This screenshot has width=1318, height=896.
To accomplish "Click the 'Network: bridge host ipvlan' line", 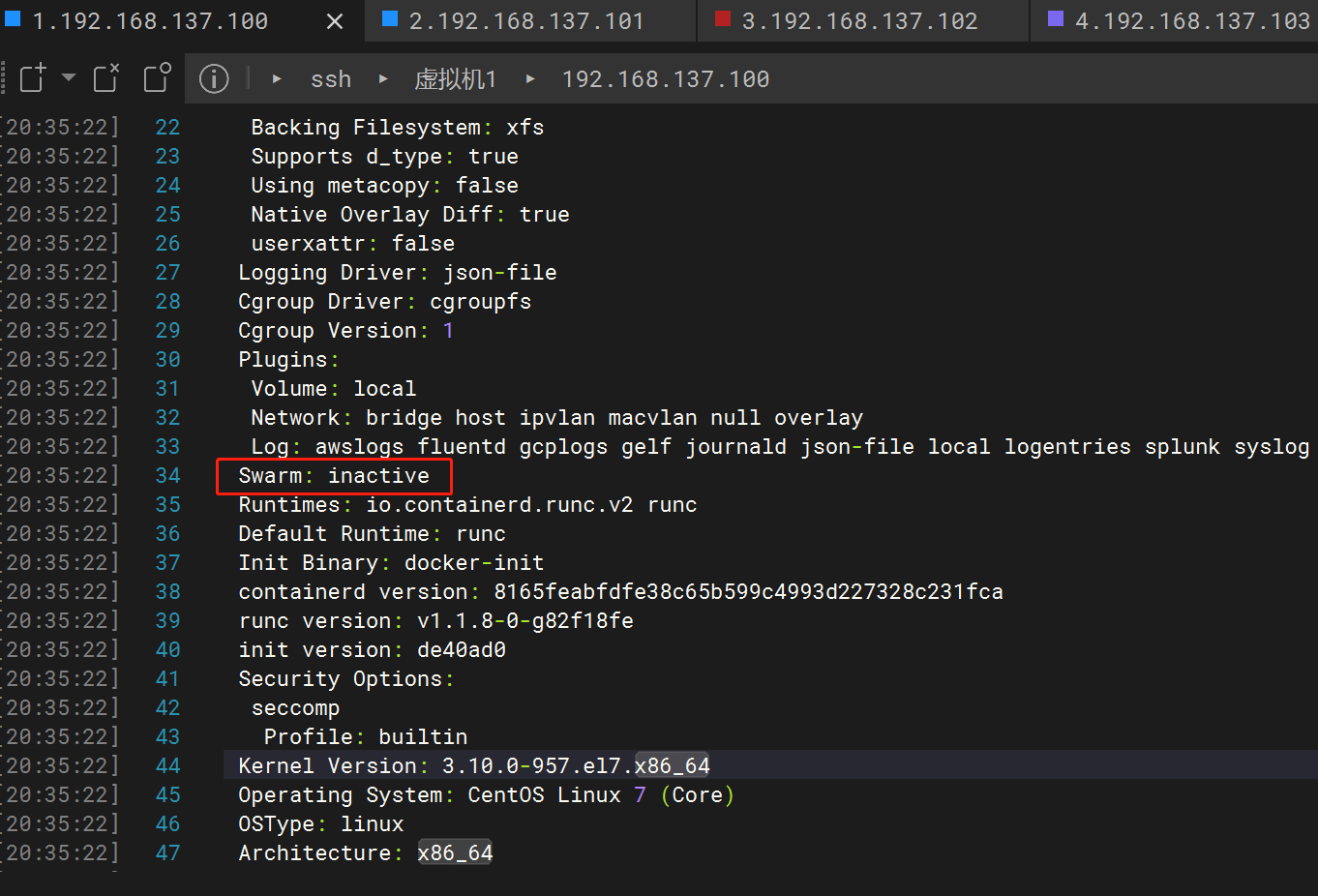I will [x=557, y=417].
